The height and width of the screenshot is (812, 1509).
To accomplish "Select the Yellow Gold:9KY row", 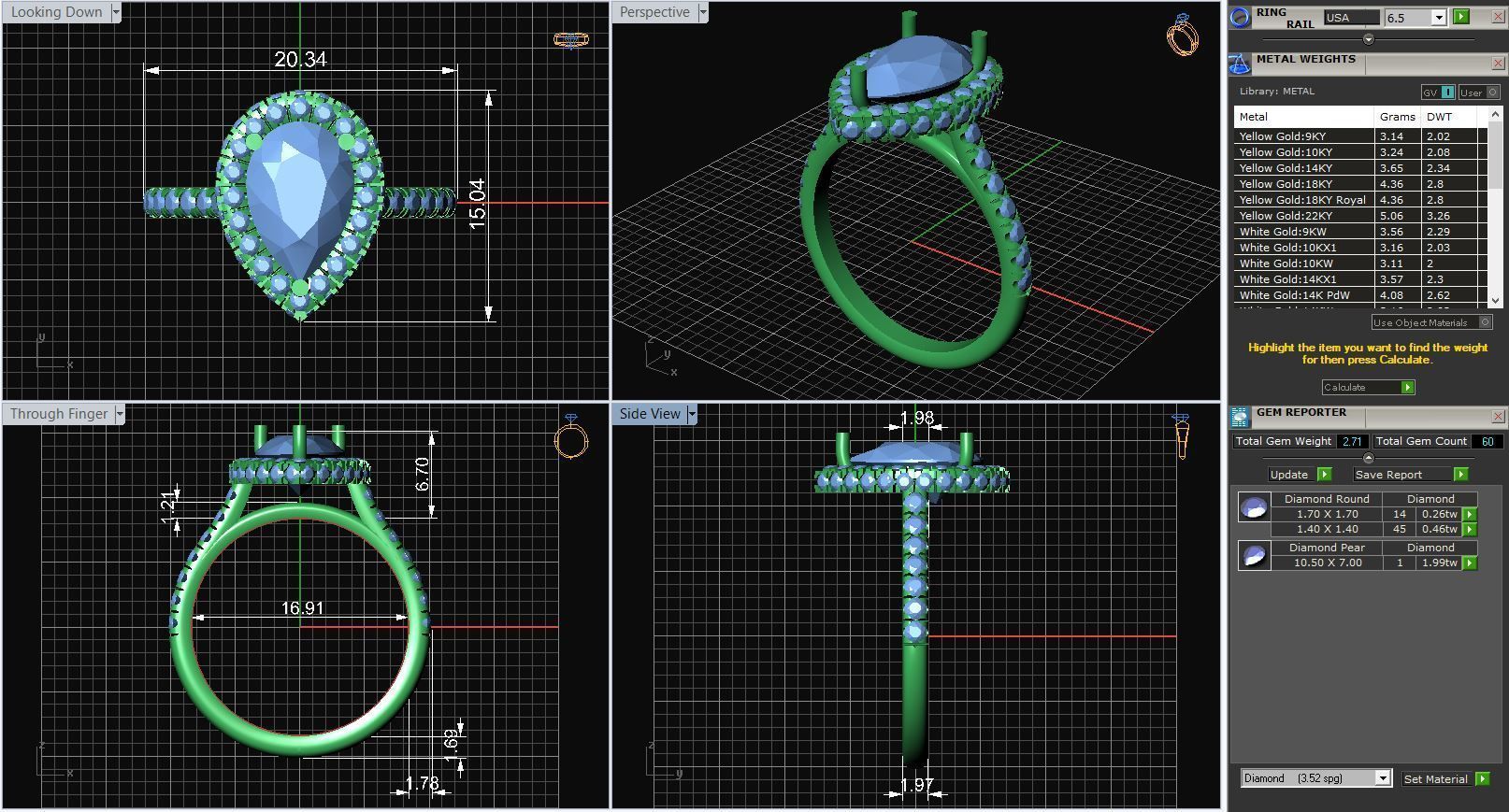I will click(x=1360, y=136).
